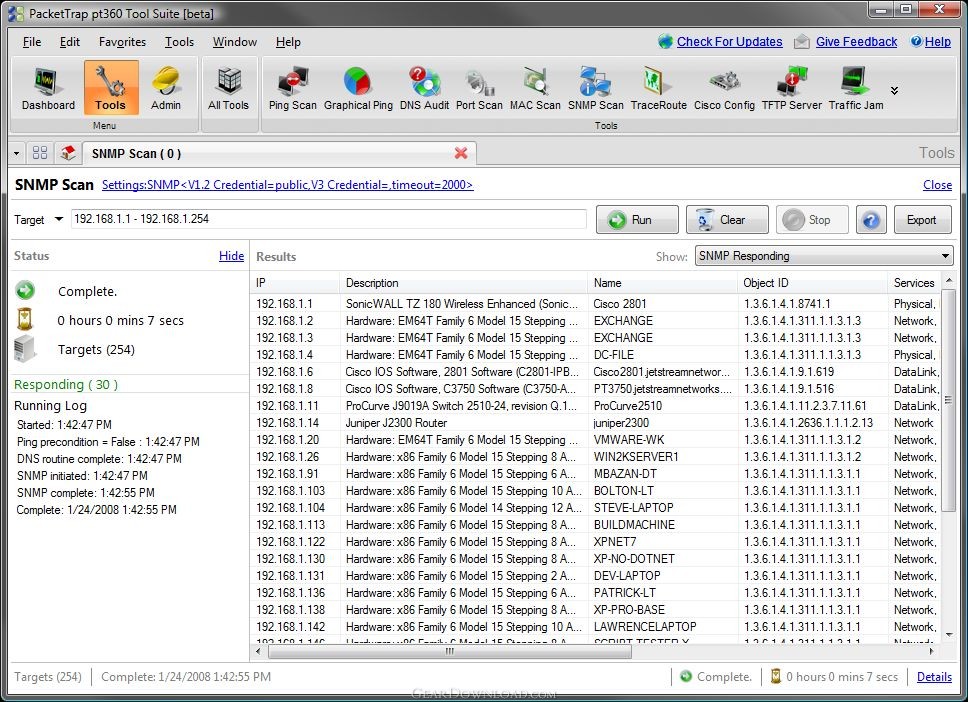This screenshot has width=968, height=702.
Task: Open the Window menu
Action: (x=235, y=42)
